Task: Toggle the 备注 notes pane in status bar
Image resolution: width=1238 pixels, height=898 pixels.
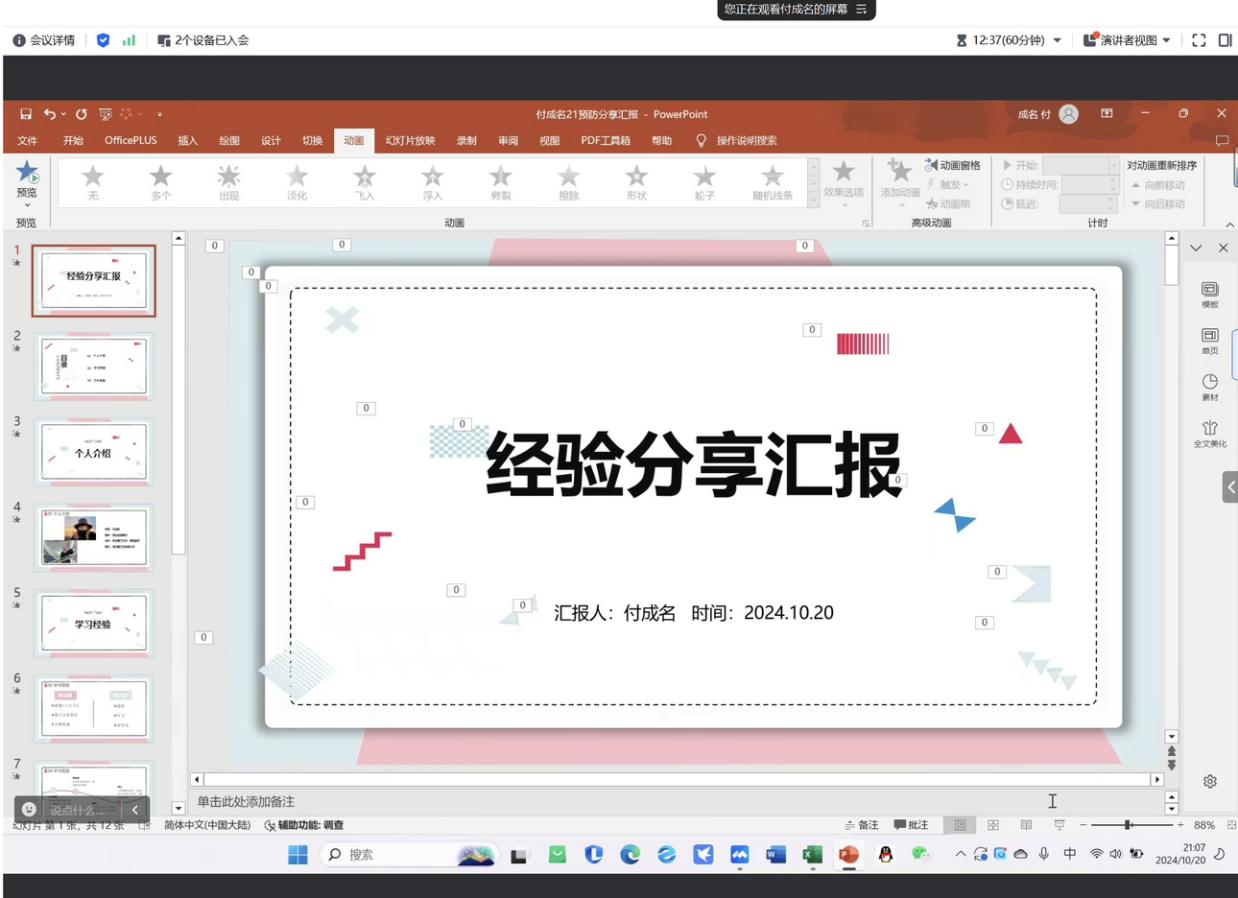Action: pyautogui.click(x=862, y=825)
